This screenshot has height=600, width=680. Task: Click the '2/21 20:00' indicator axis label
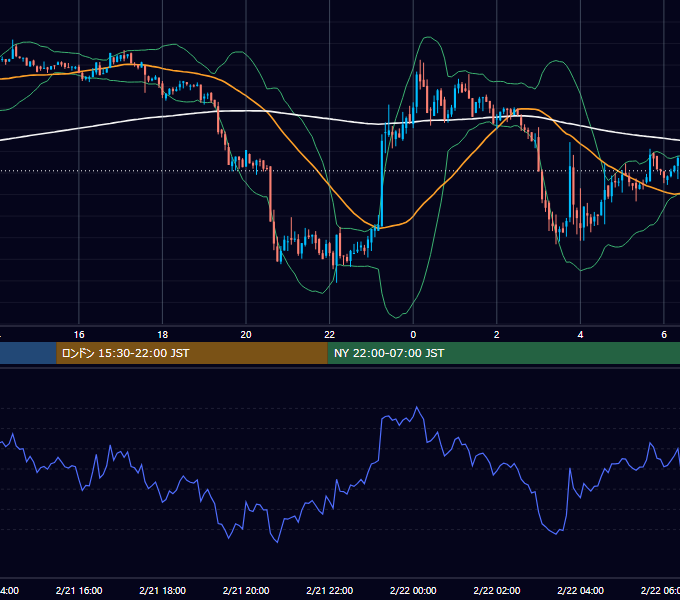pos(246,590)
